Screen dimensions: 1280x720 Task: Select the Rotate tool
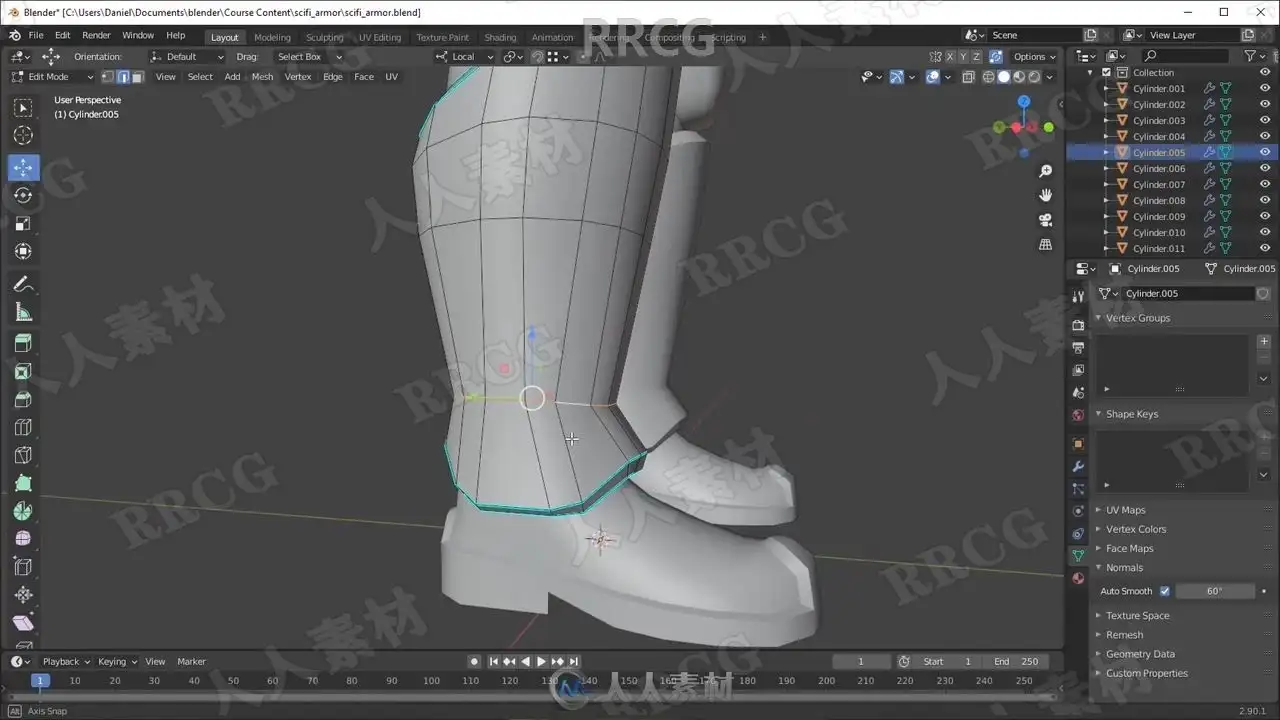tap(23, 195)
